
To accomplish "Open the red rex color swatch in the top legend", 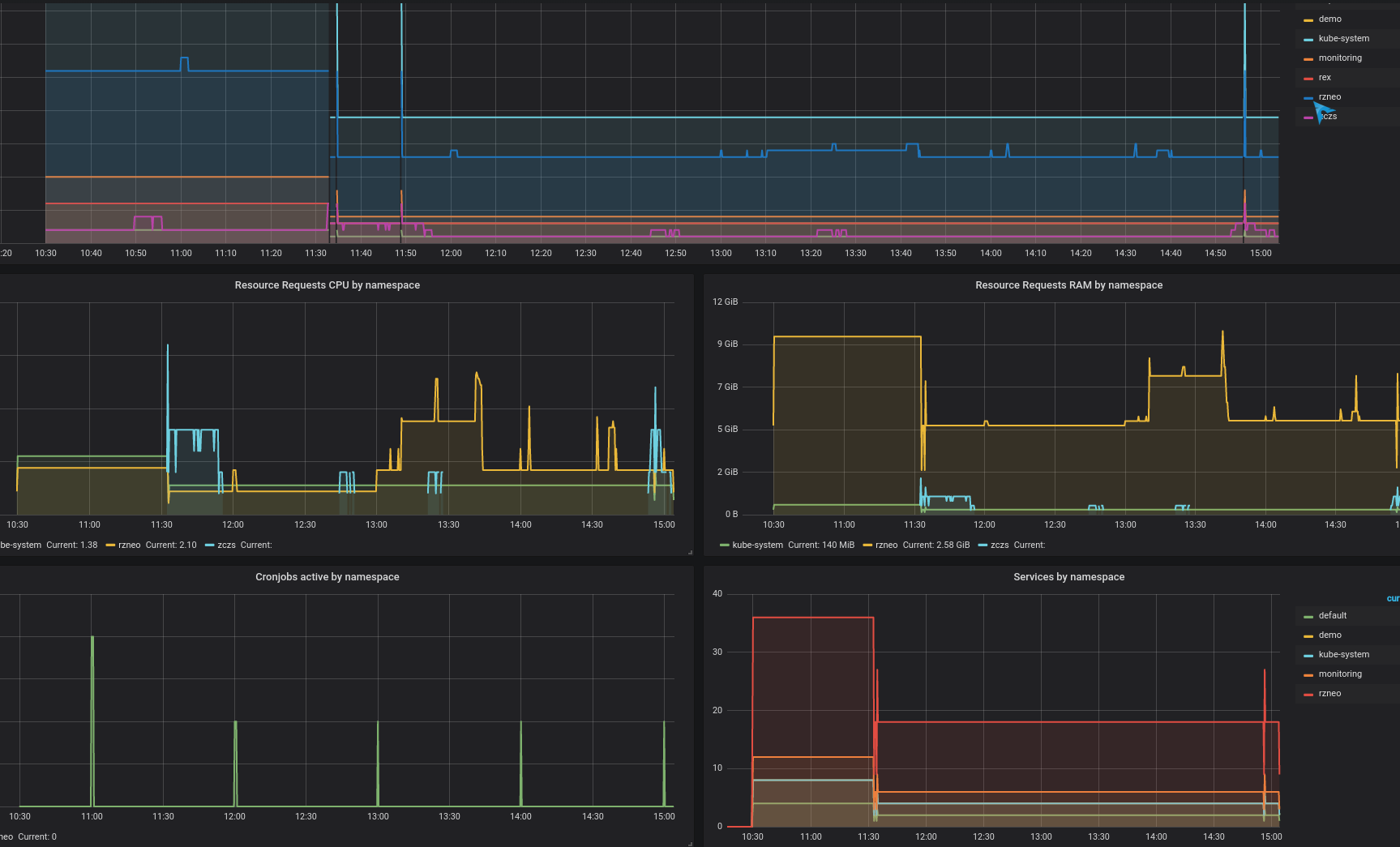I will (x=1308, y=79).
